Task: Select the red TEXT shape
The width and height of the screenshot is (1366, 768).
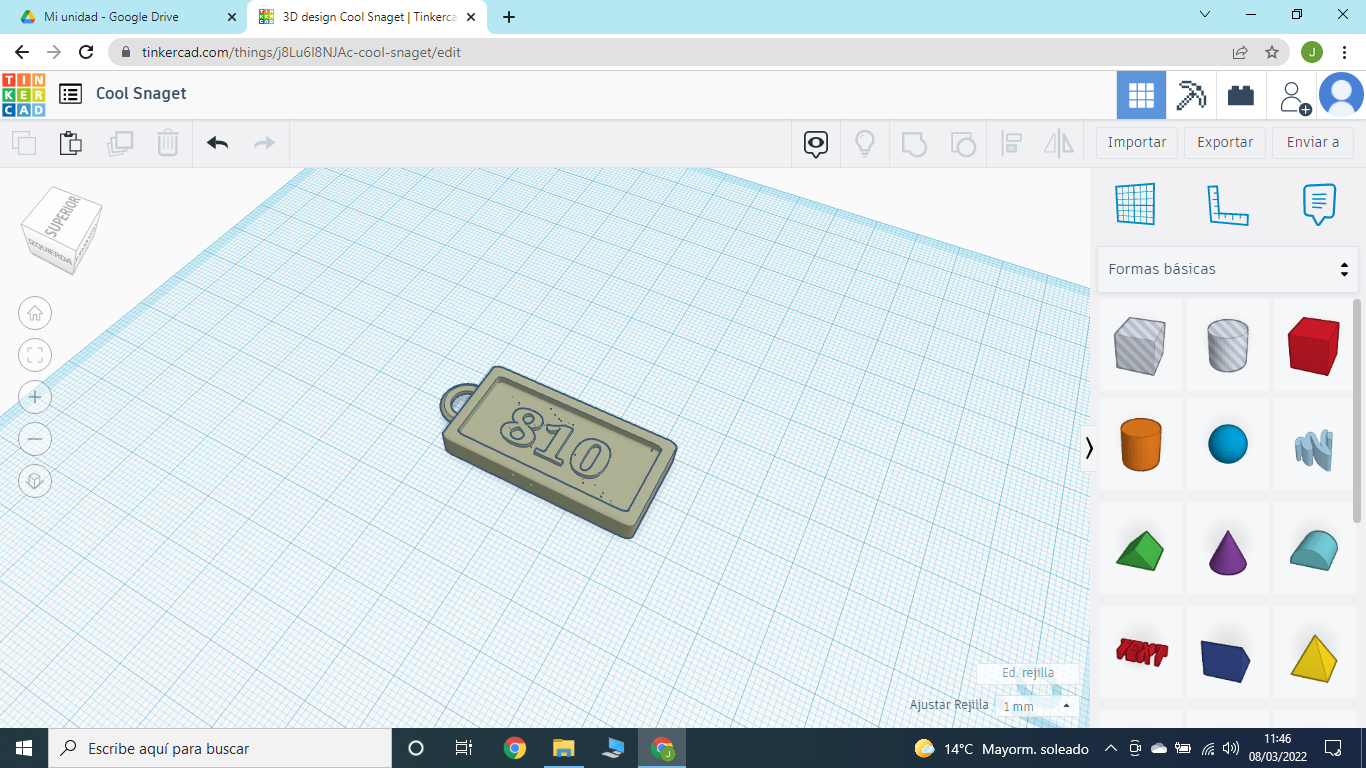Action: click(x=1140, y=653)
